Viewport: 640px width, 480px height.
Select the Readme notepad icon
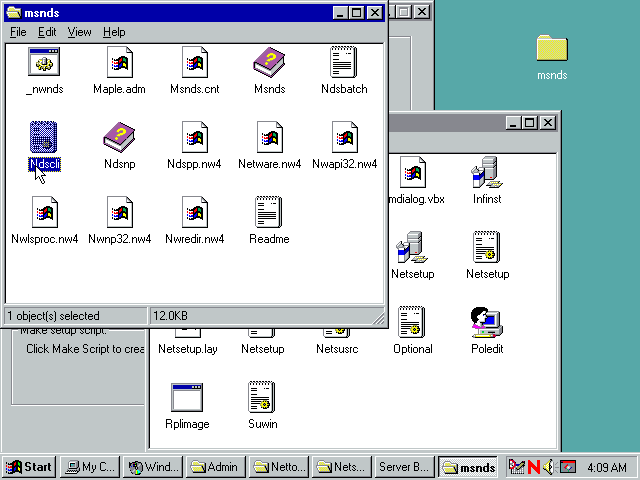point(269,212)
